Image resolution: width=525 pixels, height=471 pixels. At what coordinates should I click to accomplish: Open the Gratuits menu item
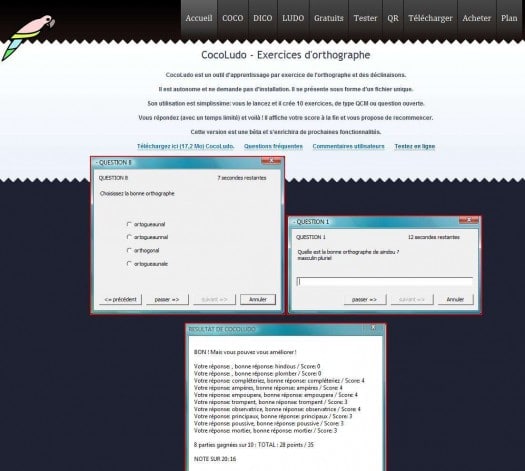[x=329, y=18]
